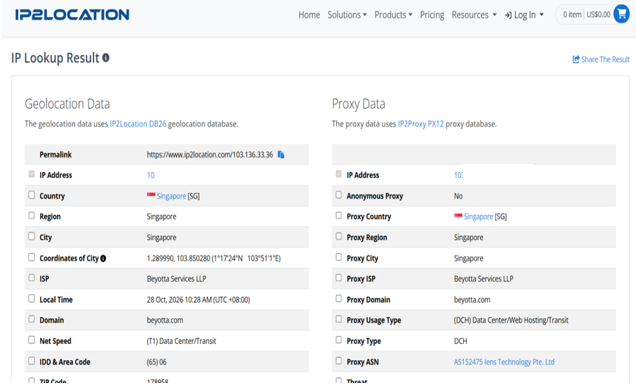
Task: Tick the IDD & Area Code checkbox
Action: [32, 360]
